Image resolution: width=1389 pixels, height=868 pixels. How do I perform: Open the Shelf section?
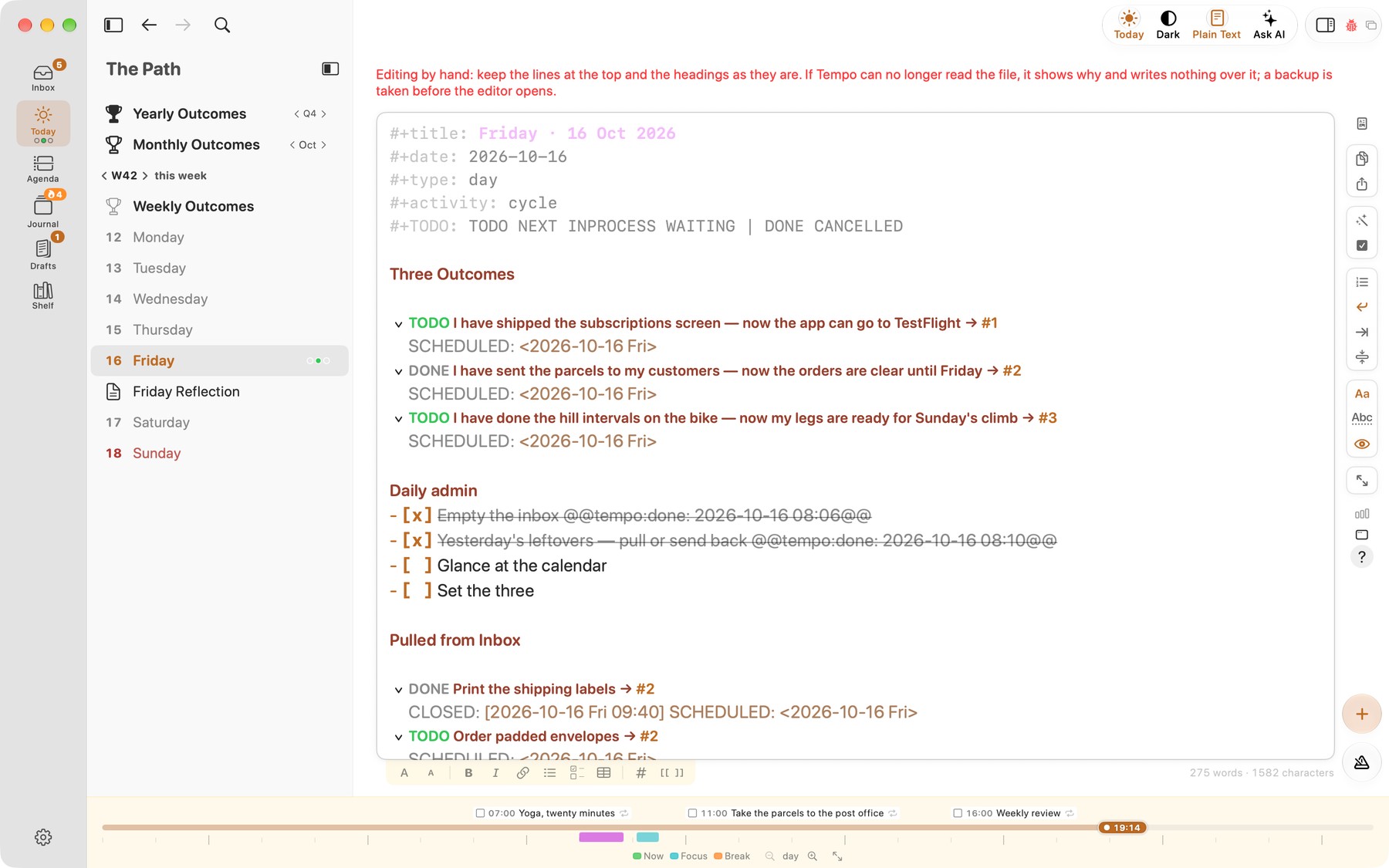tap(43, 296)
